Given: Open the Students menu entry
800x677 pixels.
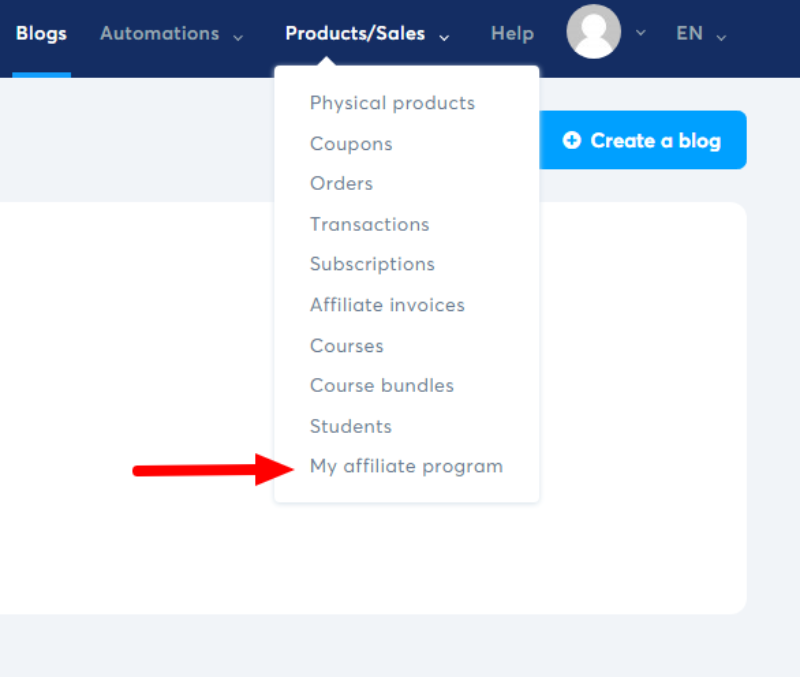Looking at the screenshot, I should tap(350, 427).
